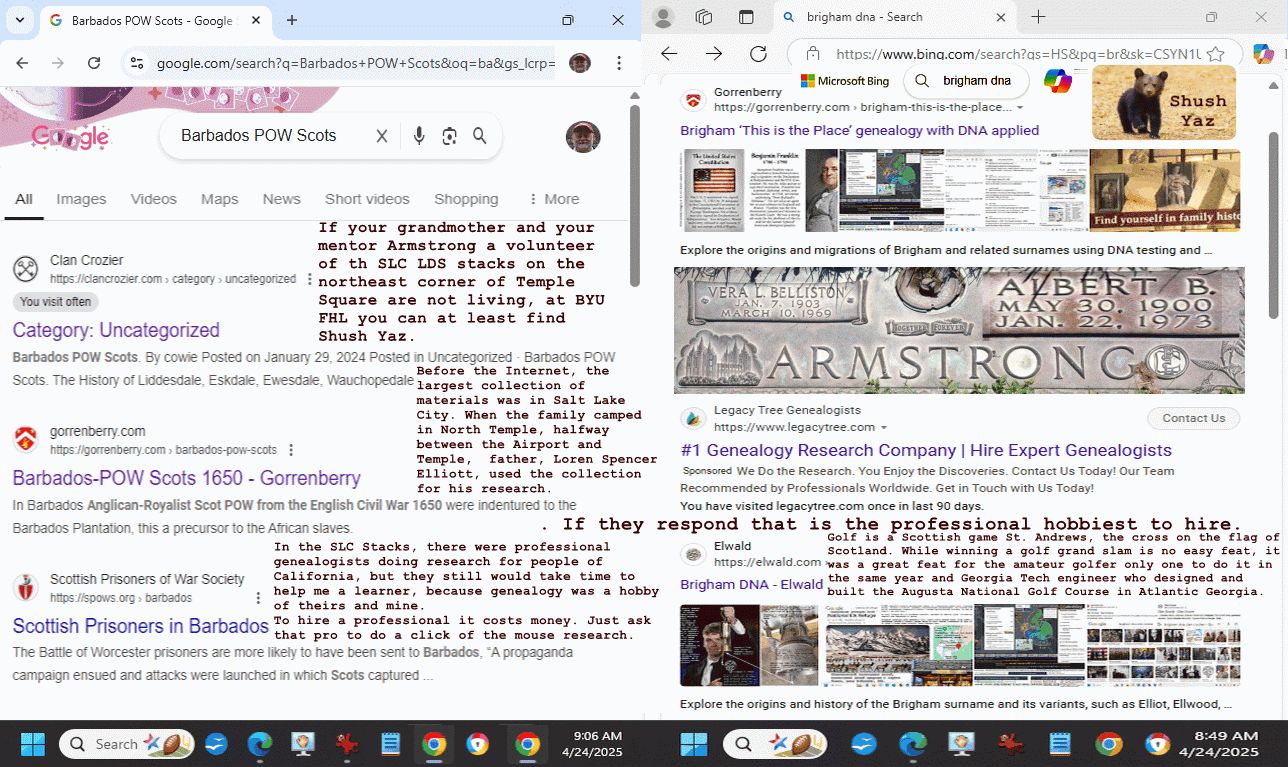Open the Shopping tab on Google
This screenshot has height=767, width=1288.
point(466,199)
